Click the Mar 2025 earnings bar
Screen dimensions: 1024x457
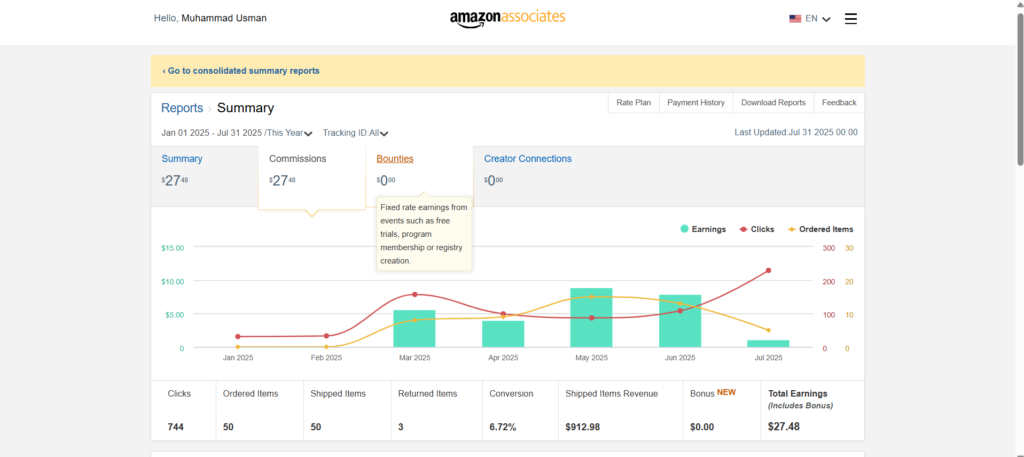tap(414, 328)
